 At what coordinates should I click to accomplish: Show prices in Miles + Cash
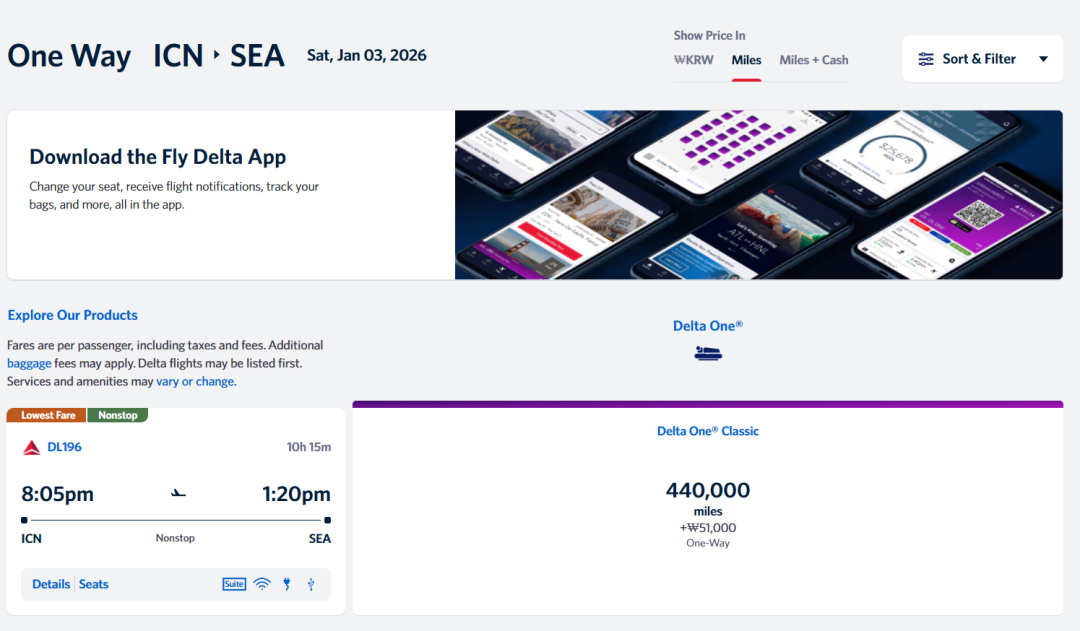pyautogui.click(x=813, y=60)
